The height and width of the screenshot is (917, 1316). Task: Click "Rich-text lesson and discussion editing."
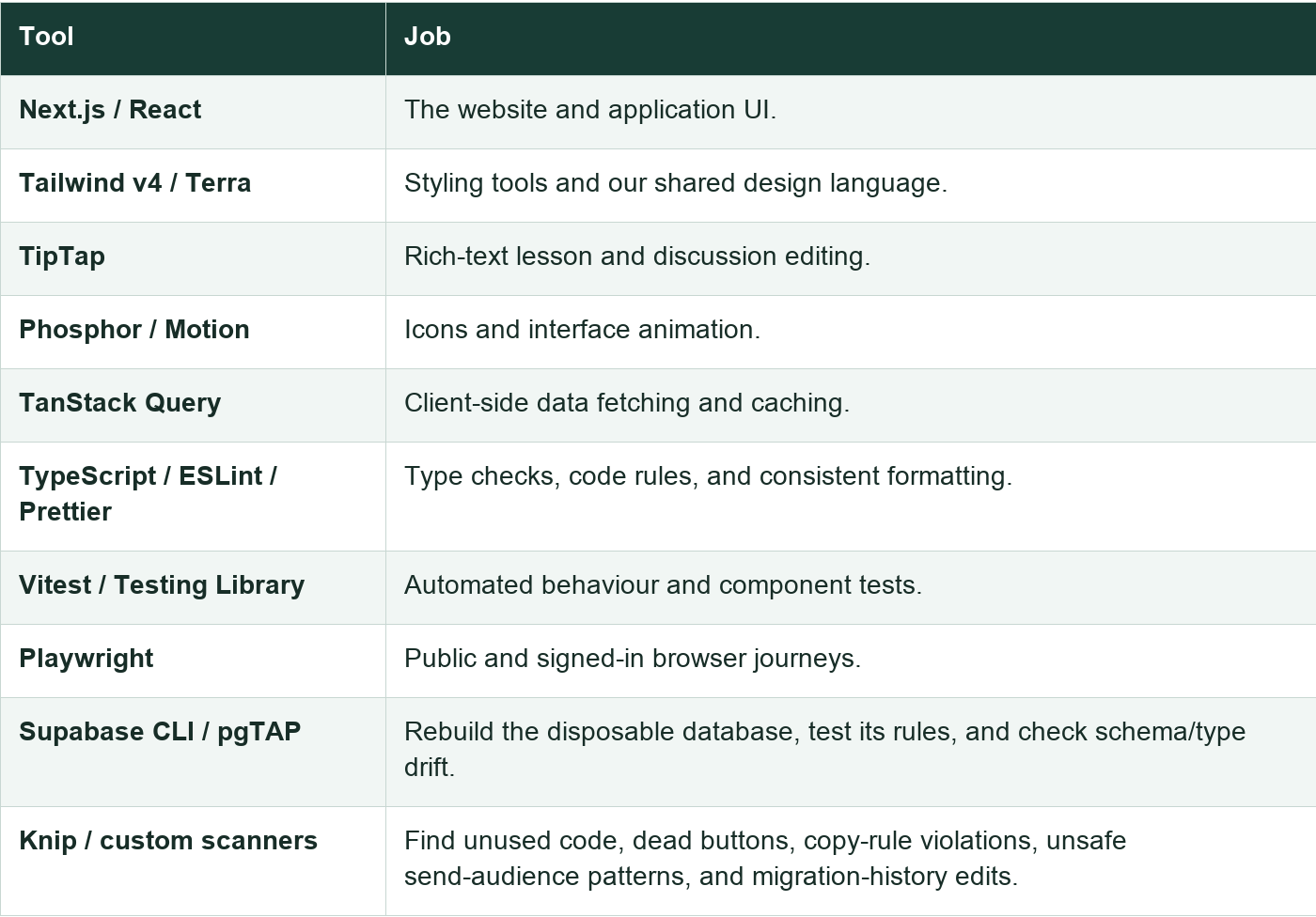tap(637, 256)
